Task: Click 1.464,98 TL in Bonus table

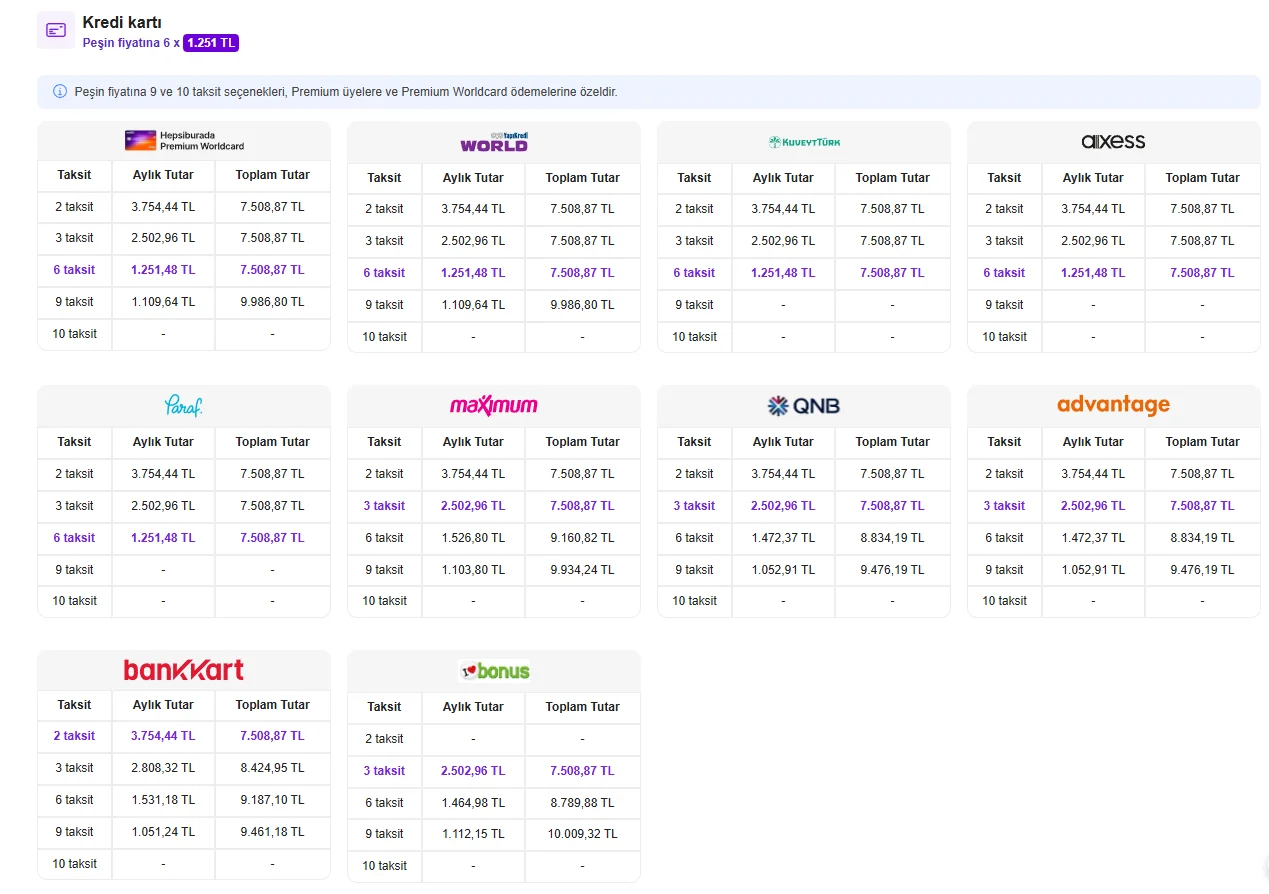Action: click(x=473, y=803)
